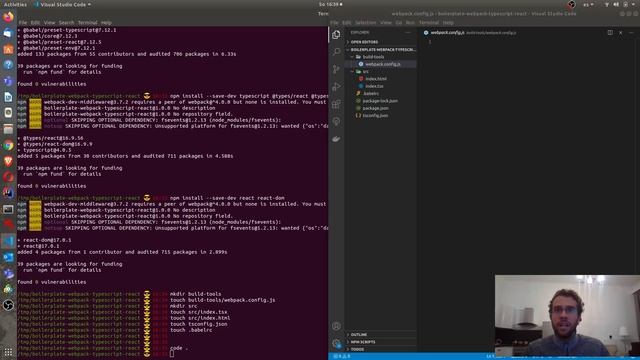Open index.html in the src folder
This screenshot has width=640, height=360.
click(381, 79)
